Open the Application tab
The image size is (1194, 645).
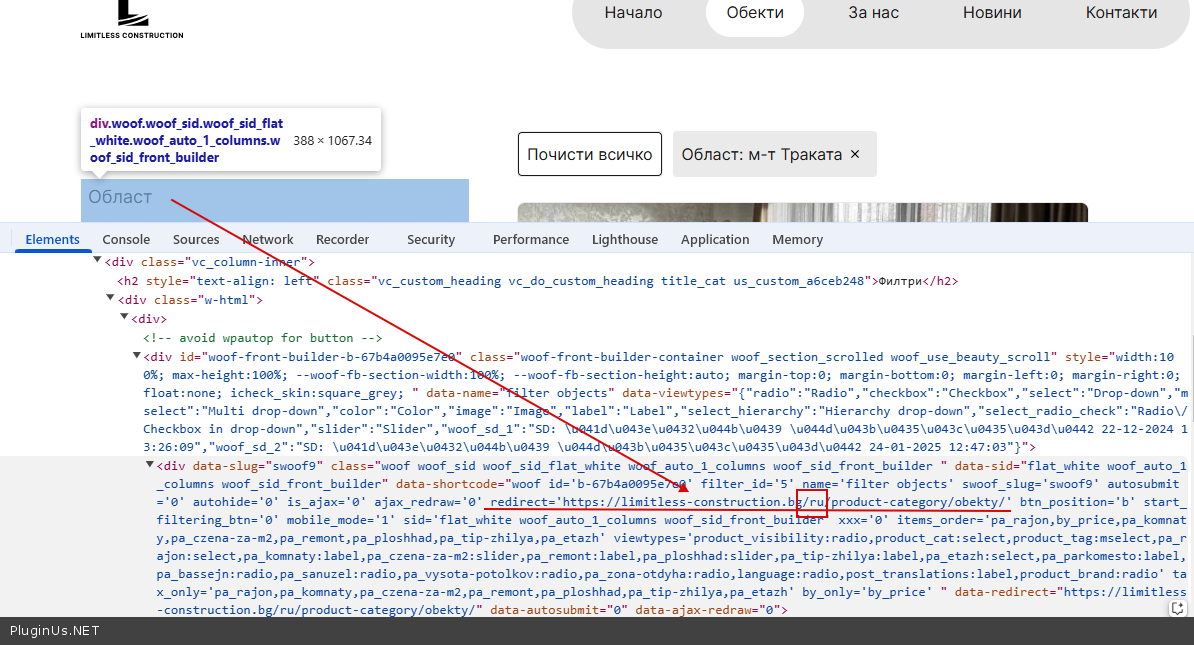pyautogui.click(x=715, y=240)
